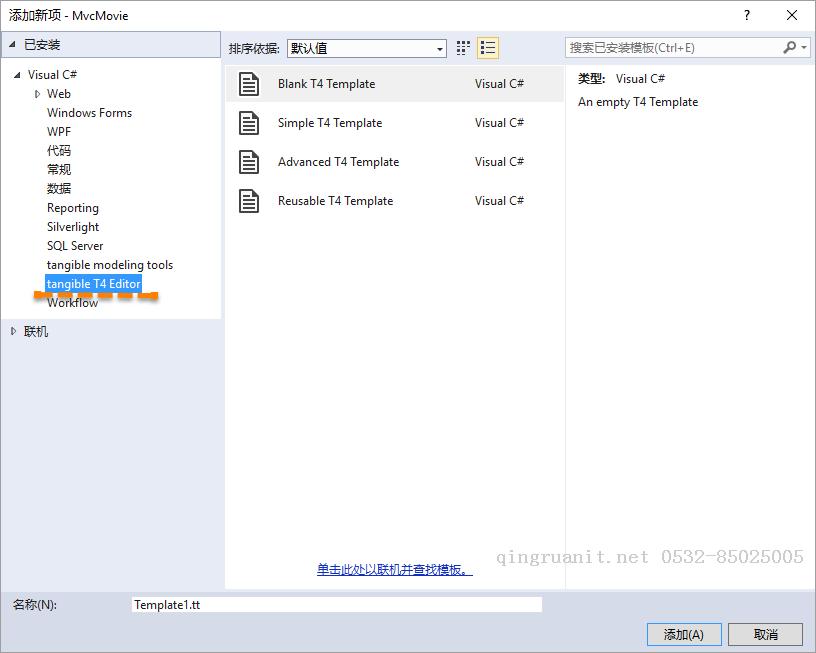Select the Advanced T4 Template file icon
816x653 pixels.
tap(249, 162)
